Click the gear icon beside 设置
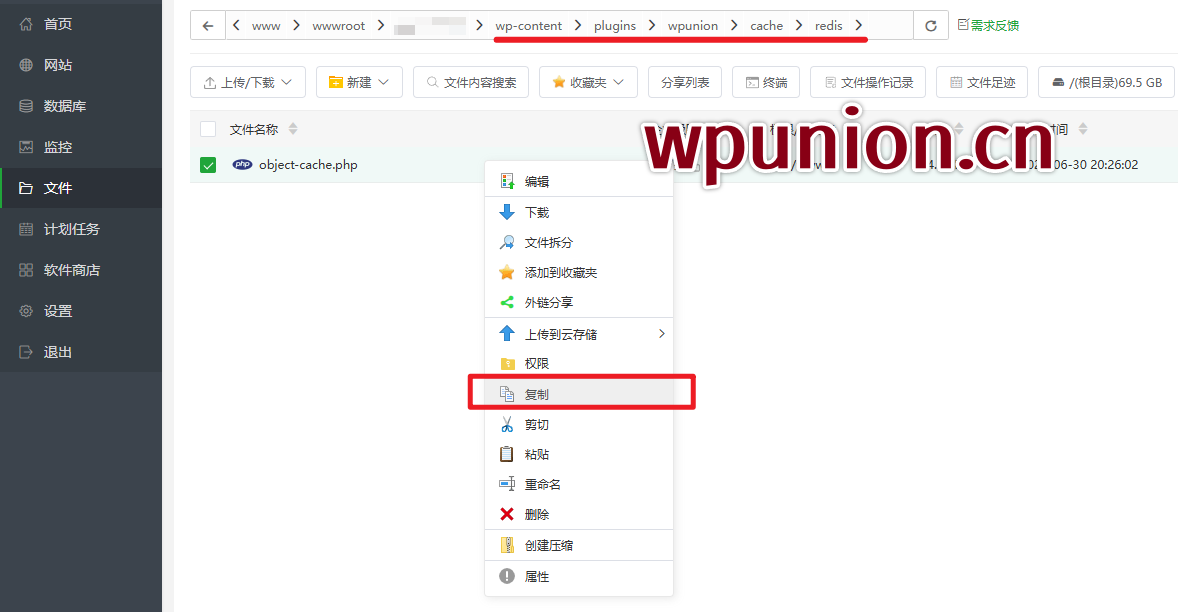 [x=26, y=311]
